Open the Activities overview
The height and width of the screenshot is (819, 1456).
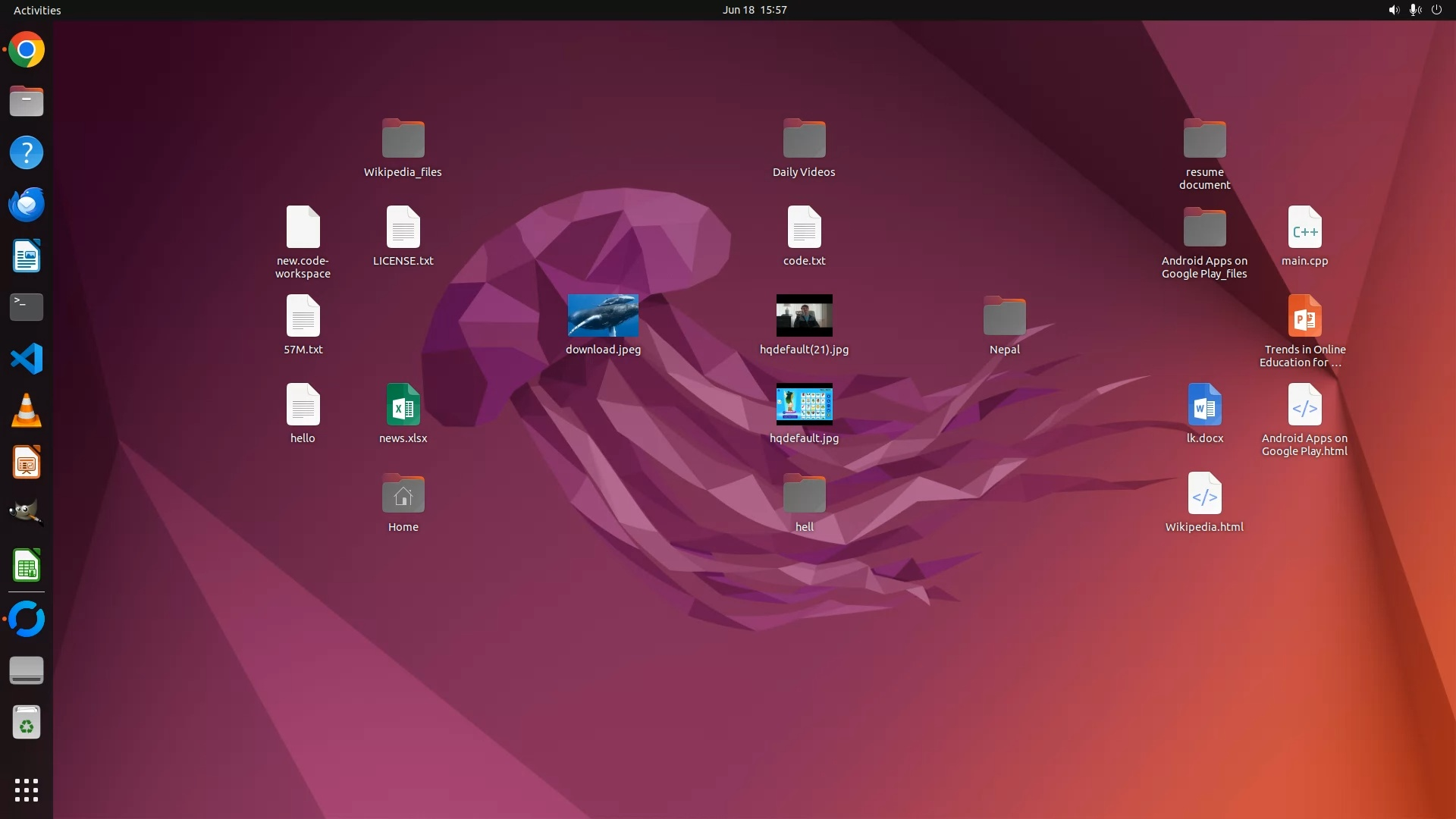click(37, 10)
